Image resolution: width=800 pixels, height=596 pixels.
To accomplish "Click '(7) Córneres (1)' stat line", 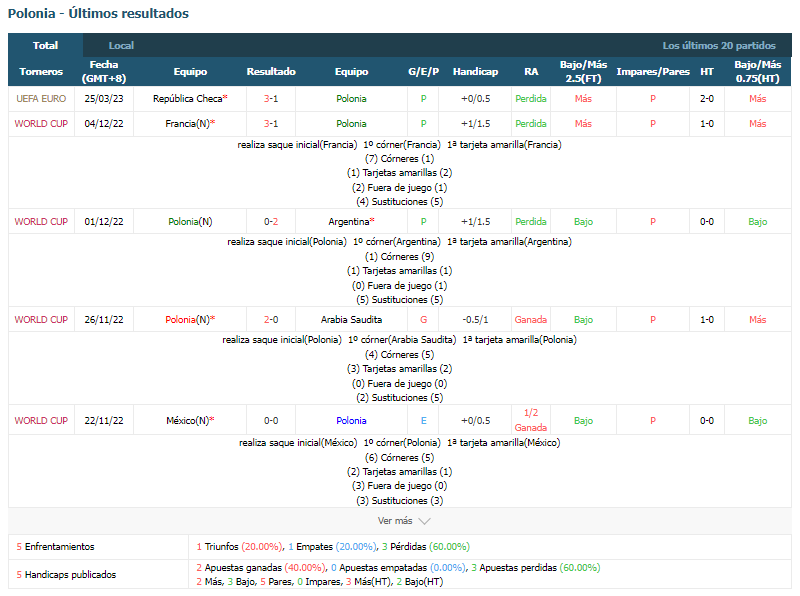I will tap(399, 159).
